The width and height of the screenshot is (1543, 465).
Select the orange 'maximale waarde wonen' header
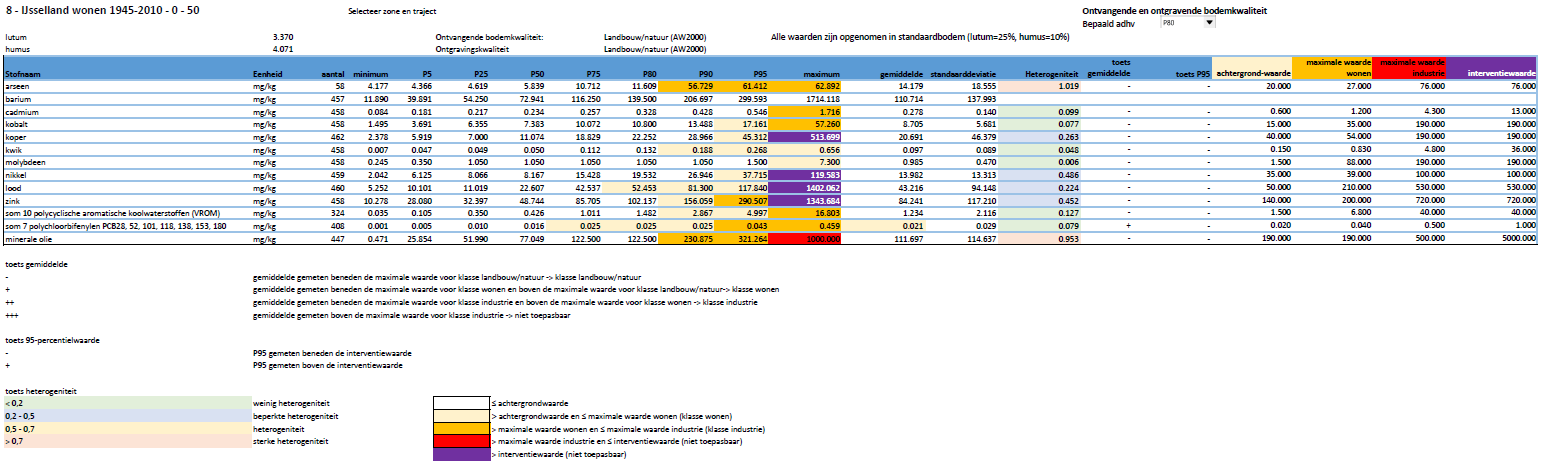pos(1329,68)
